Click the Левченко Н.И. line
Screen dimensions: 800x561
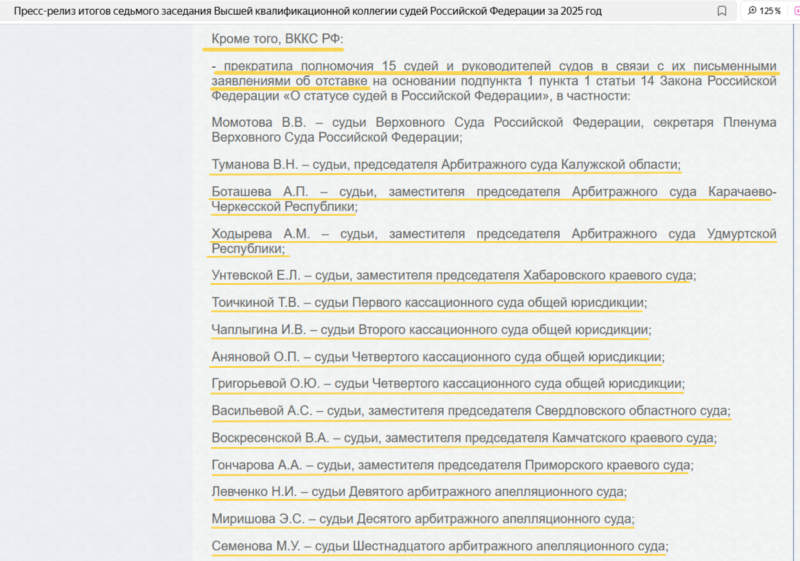pyautogui.click(x=419, y=492)
